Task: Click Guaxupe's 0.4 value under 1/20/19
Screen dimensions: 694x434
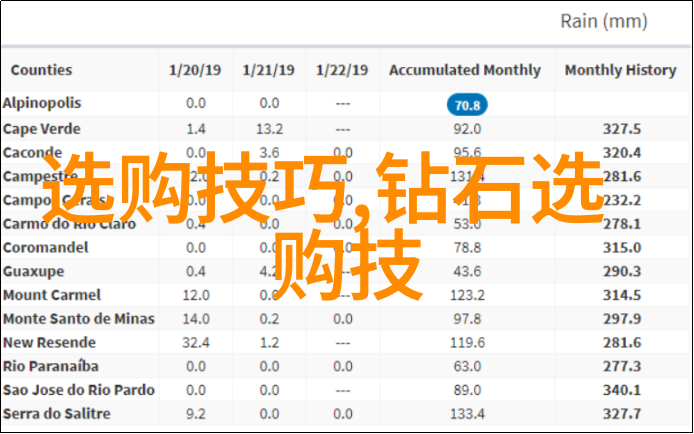Action: point(196,271)
